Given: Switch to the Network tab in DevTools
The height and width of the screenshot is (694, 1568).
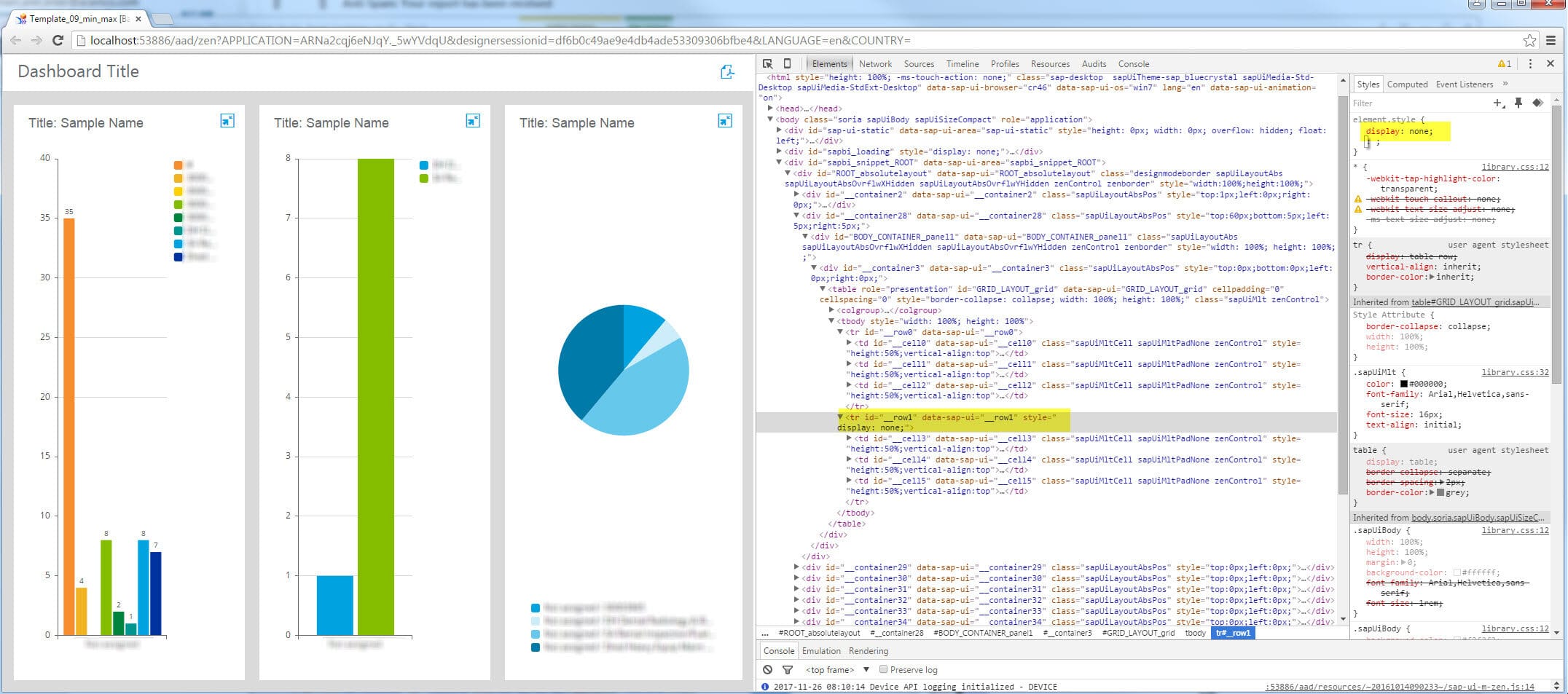Looking at the screenshot, I should [875, 64].
